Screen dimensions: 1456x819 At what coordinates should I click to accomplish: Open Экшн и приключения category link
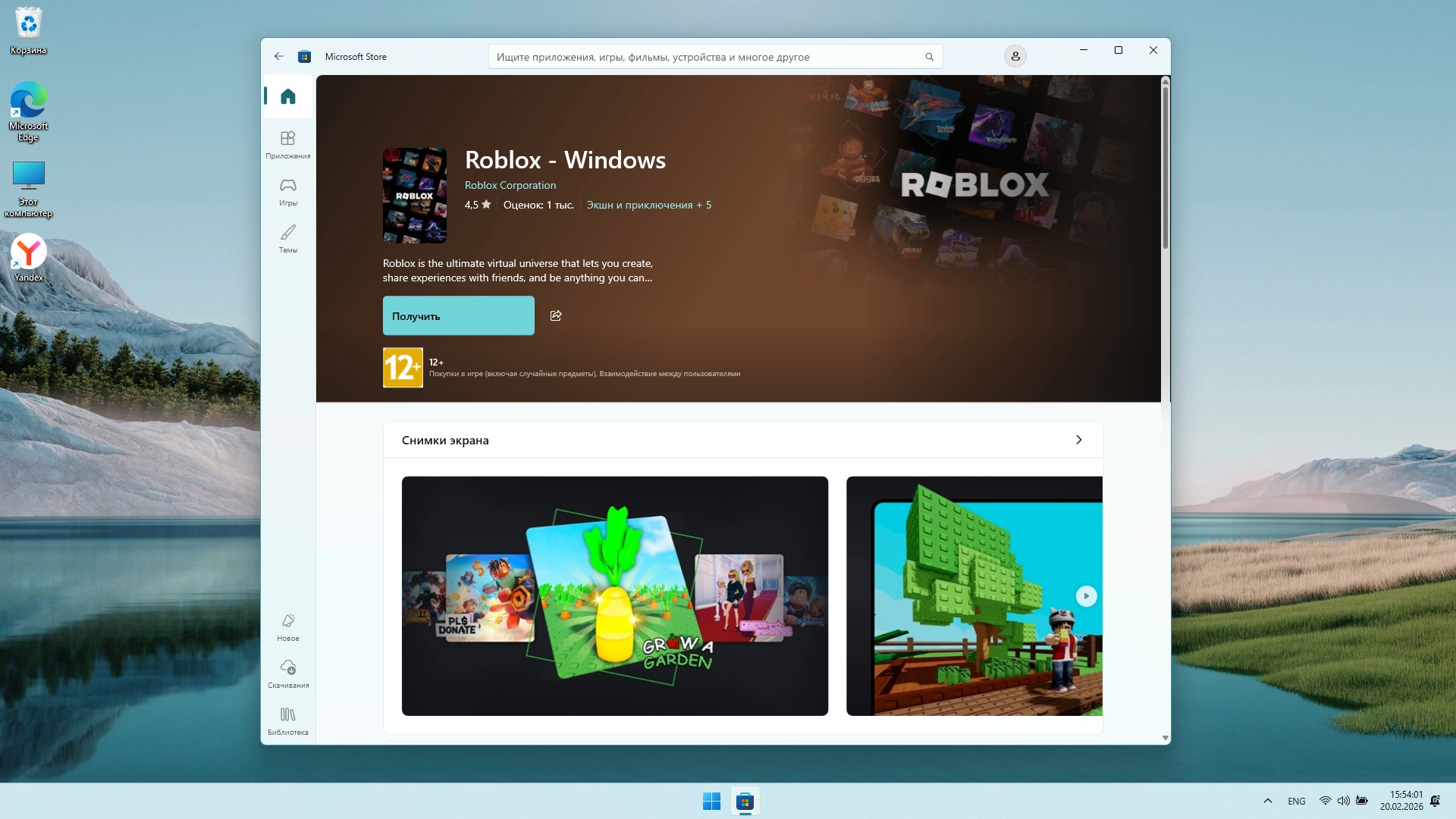639,205
